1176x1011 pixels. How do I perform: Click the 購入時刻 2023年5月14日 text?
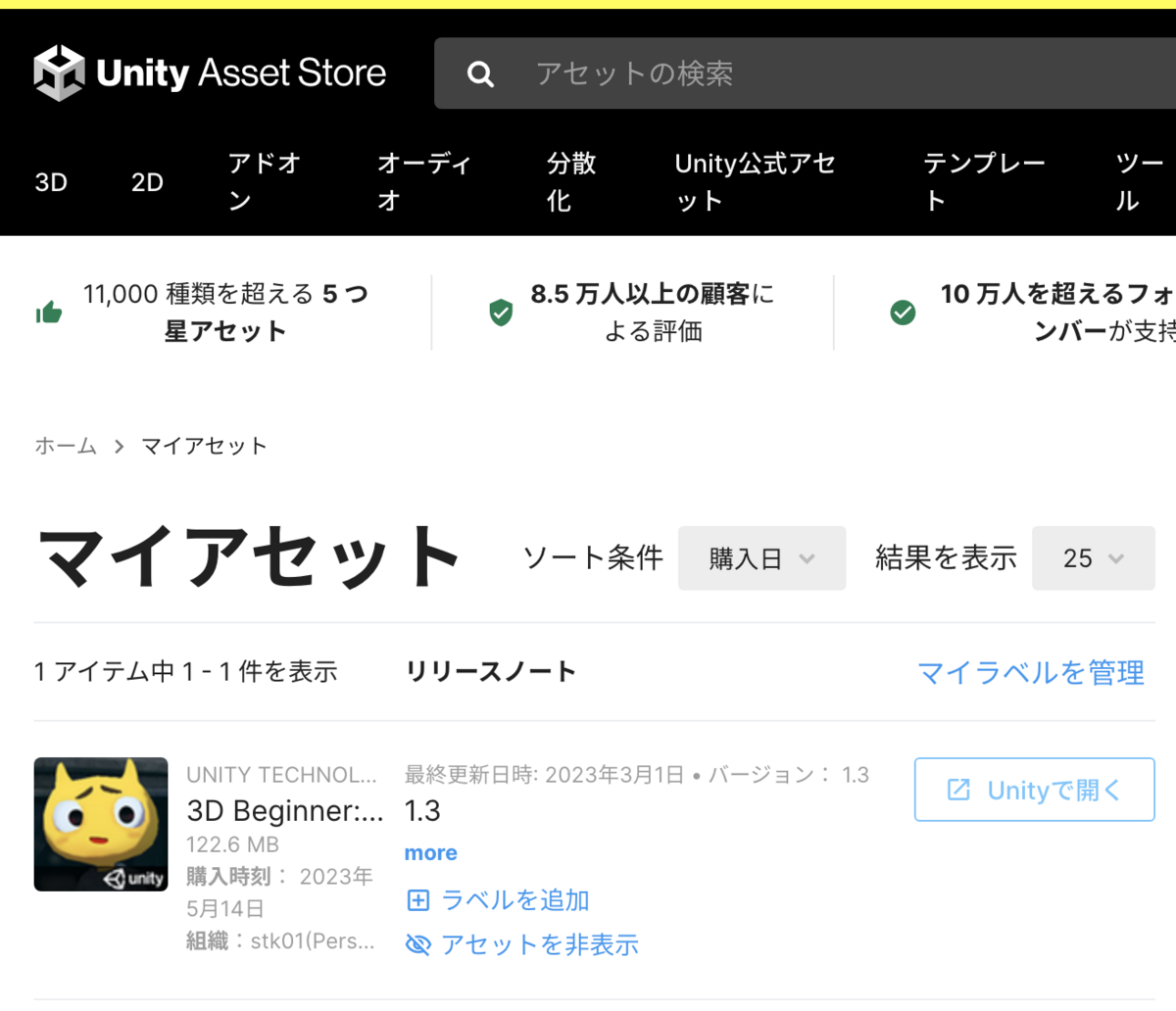[x=279, y=892]
